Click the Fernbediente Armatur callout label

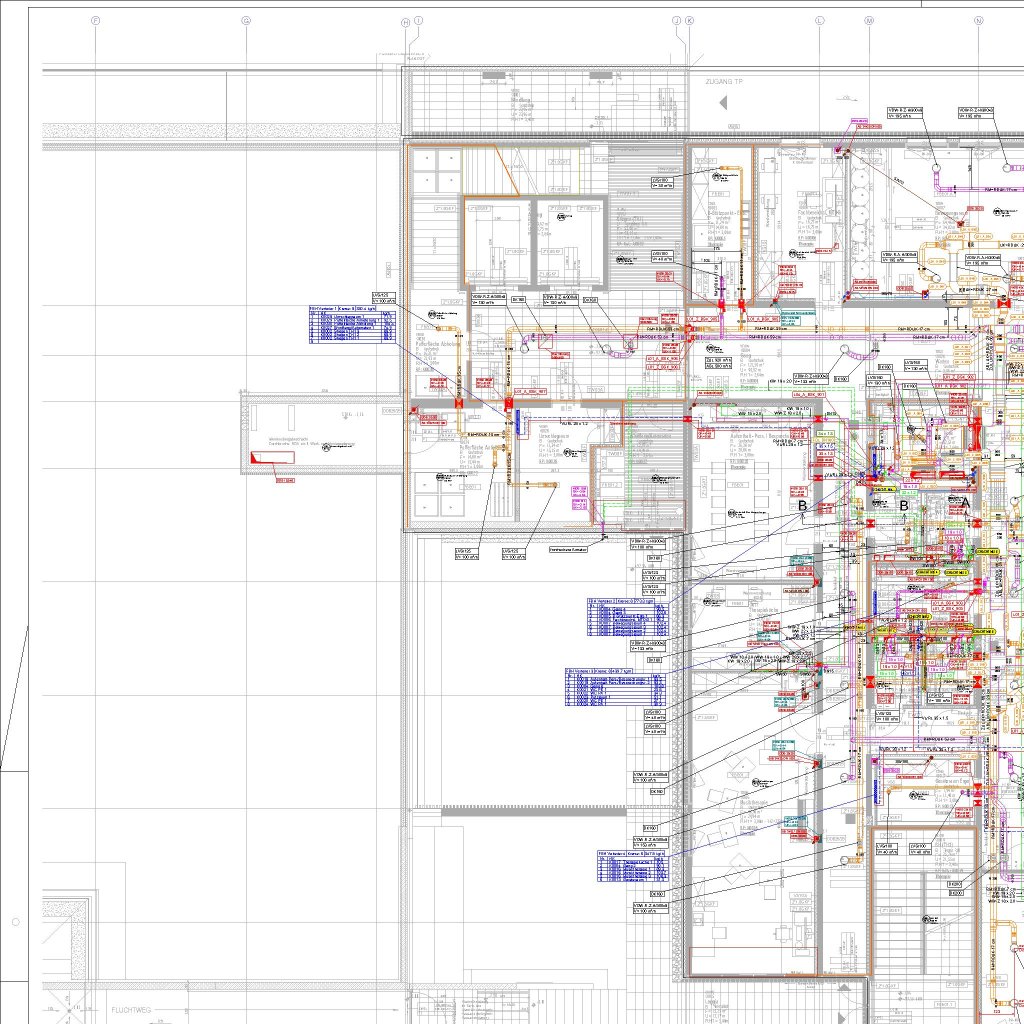[568, 550]
